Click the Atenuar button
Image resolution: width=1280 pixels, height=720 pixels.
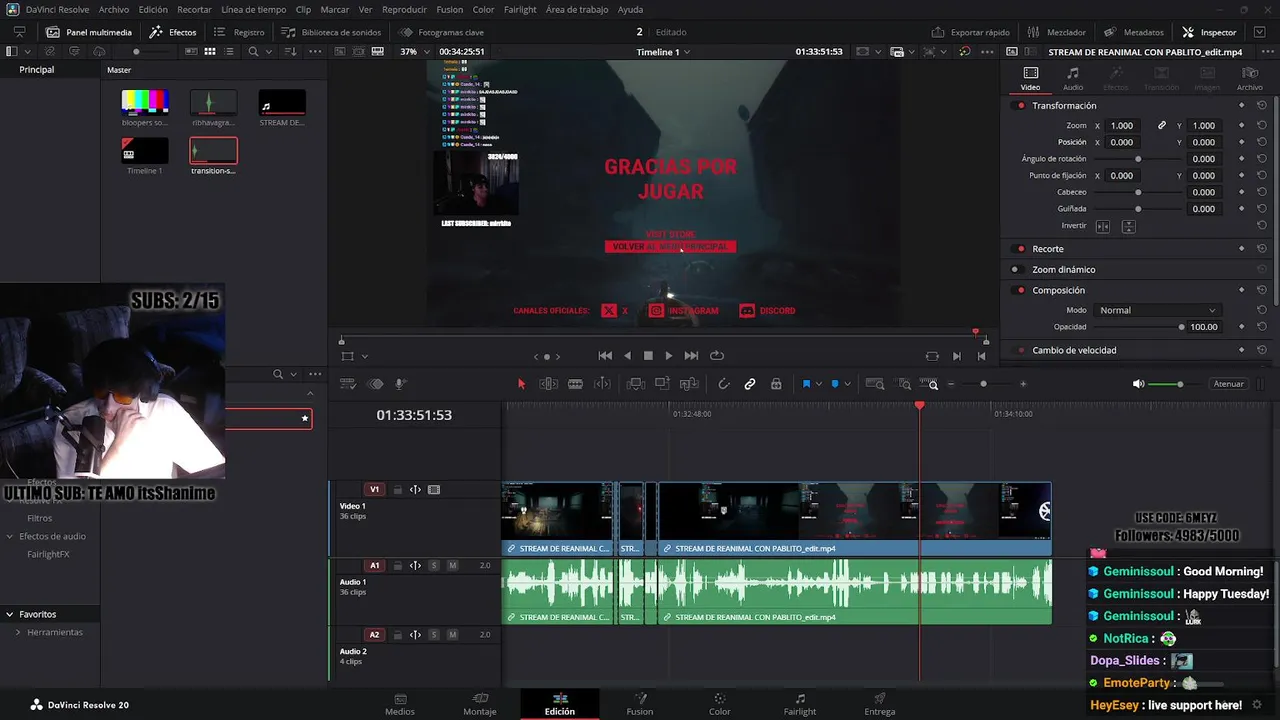point(1228,384)
